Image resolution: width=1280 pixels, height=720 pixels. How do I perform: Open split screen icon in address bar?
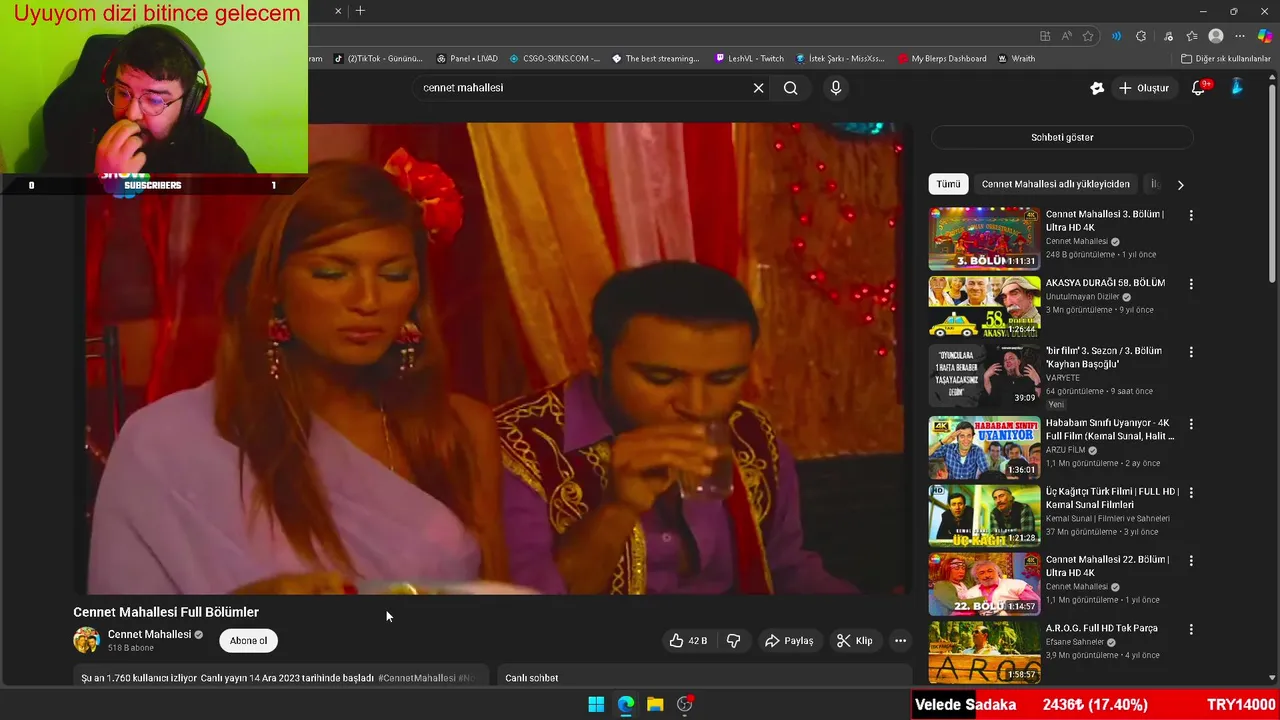pos(1045,36)
